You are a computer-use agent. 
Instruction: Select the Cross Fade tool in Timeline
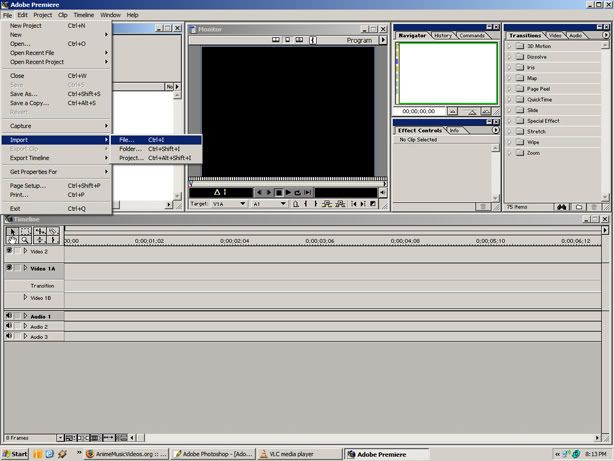40,240
